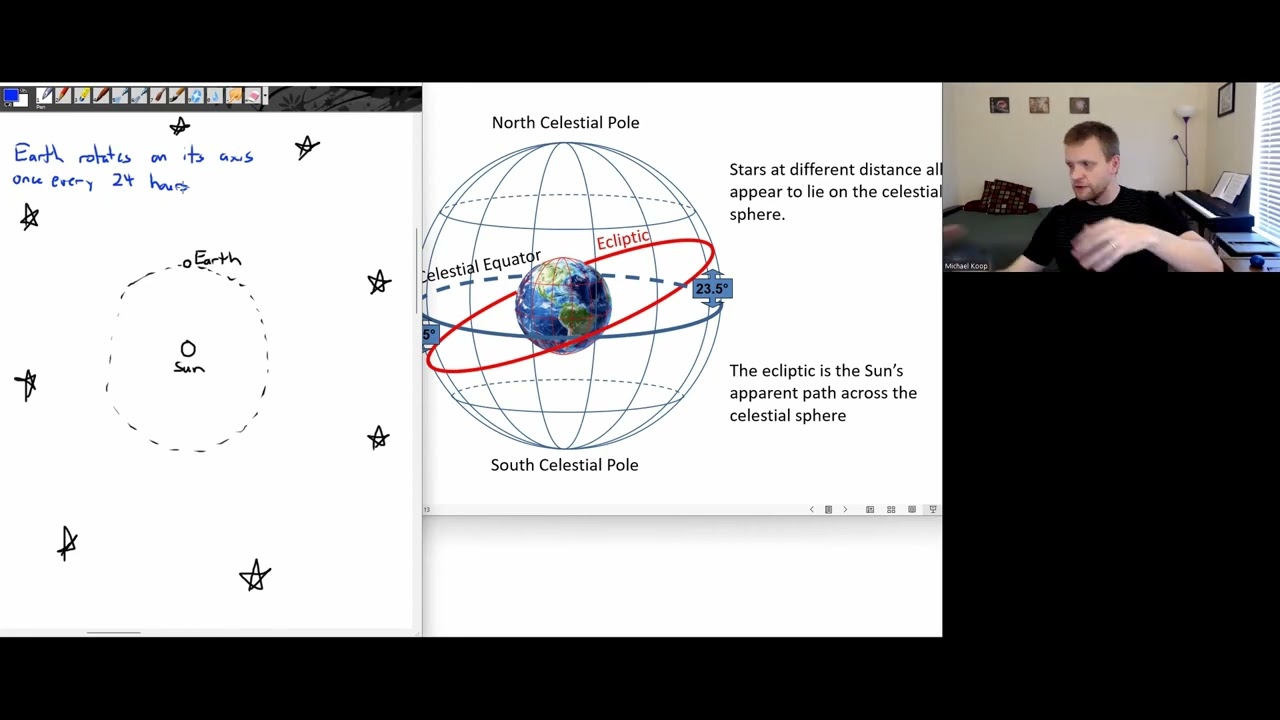Open the tool list dropdown arrow
The width and height of the screenshot is (1280, 720).
265,96
